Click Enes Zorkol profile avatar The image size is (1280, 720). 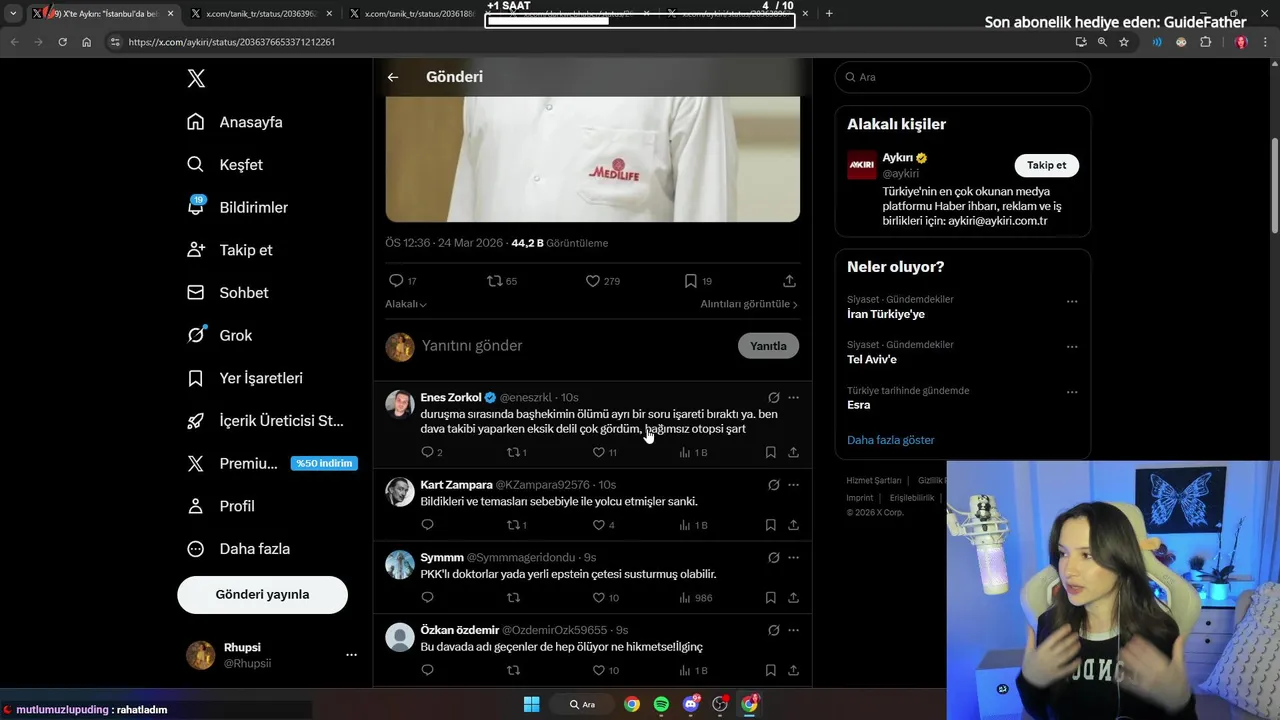point(400,405)
